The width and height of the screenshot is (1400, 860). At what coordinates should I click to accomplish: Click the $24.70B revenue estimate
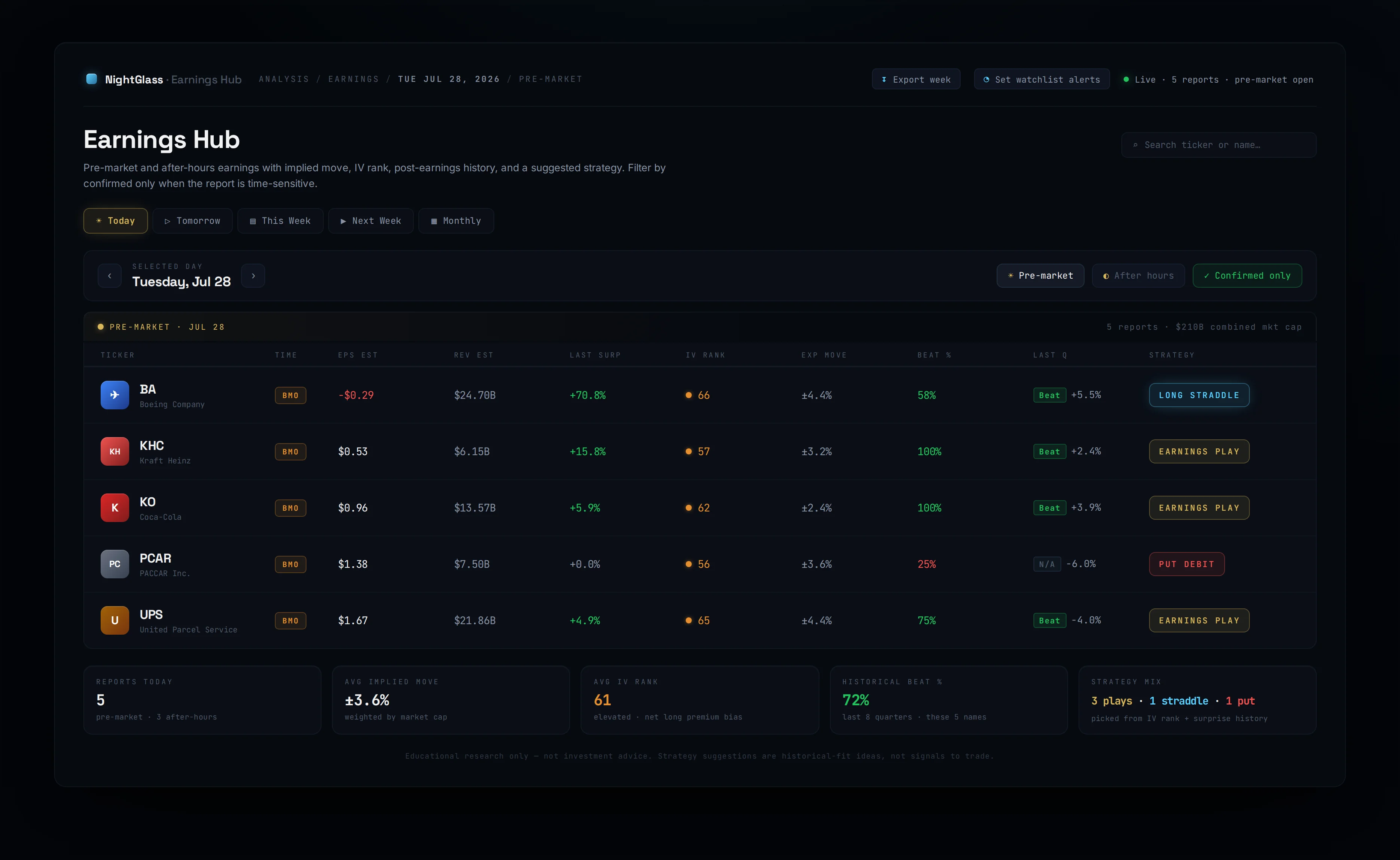click(475, 395)
